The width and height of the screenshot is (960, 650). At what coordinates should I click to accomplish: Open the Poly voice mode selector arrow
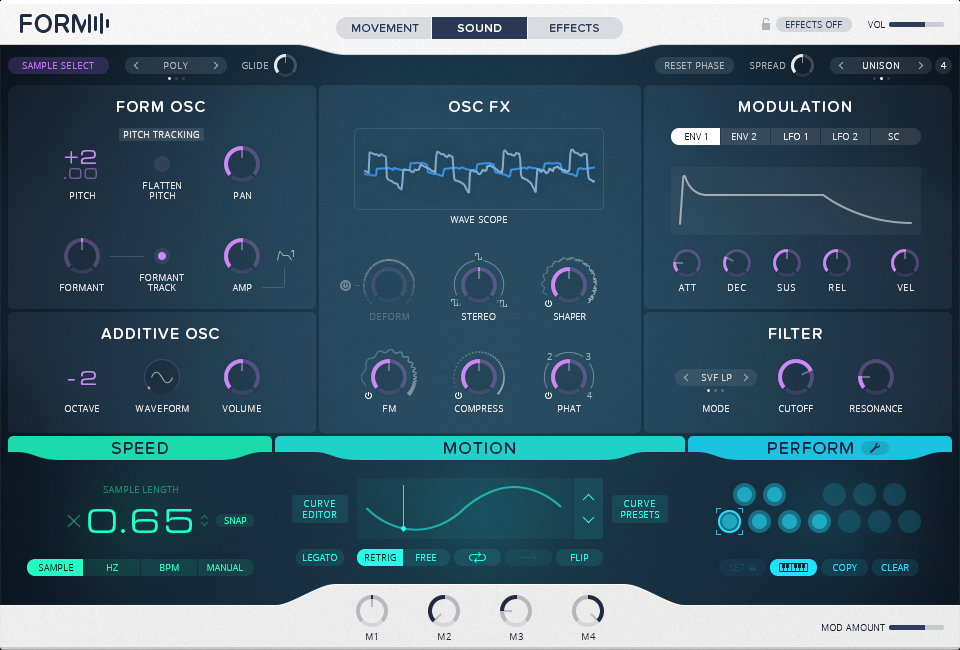[x=214, y=64]
